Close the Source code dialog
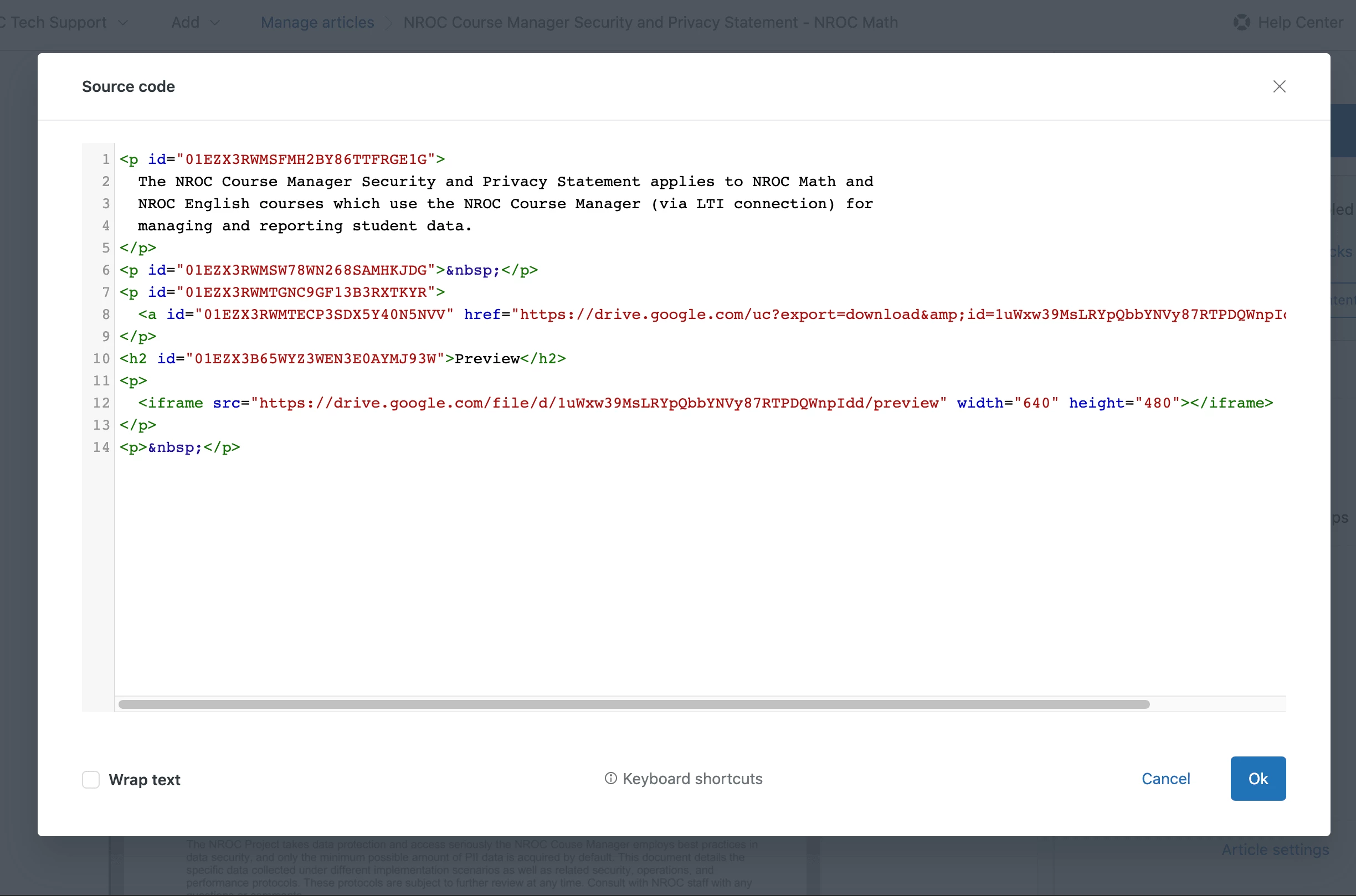 click(1279, 86)
